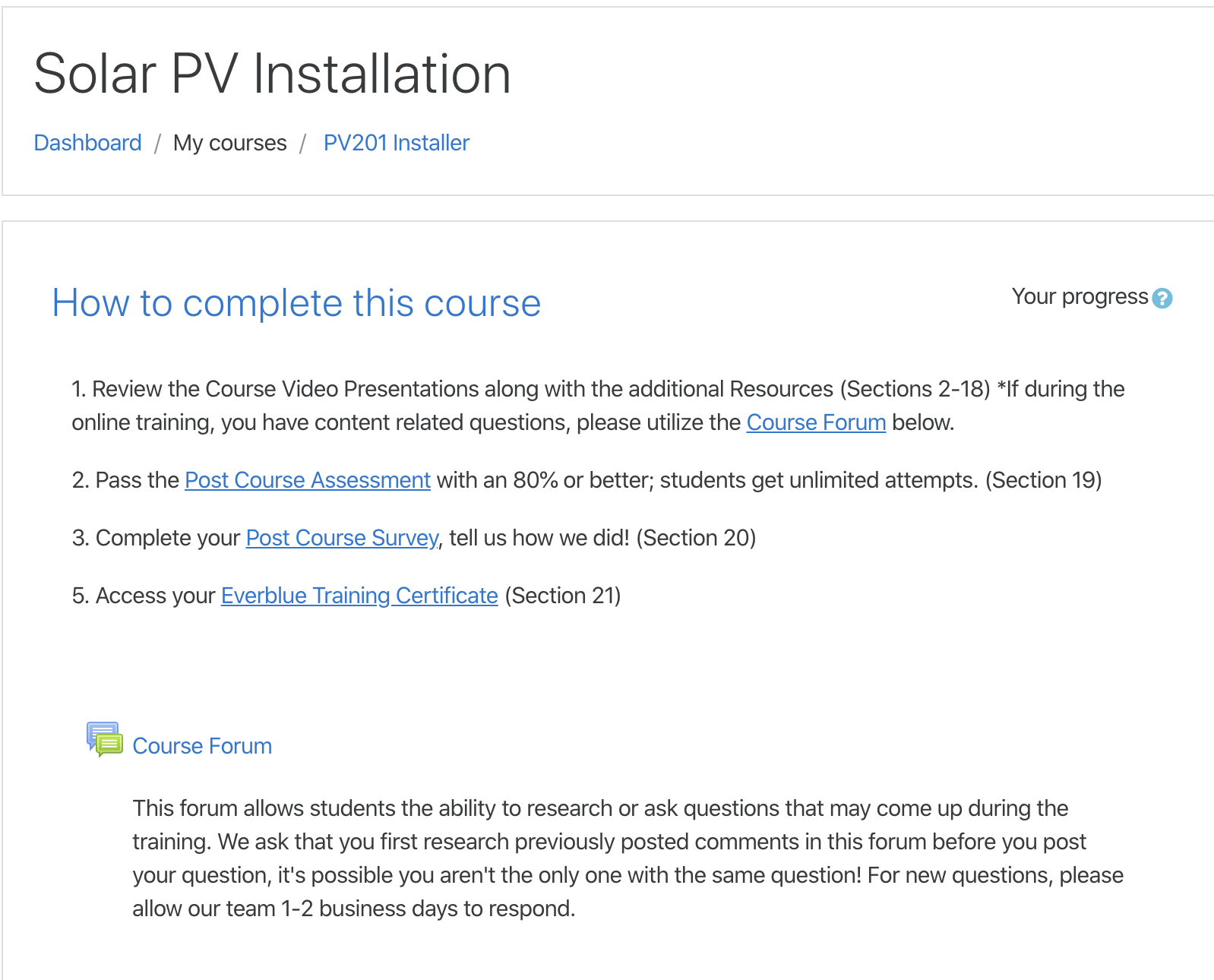Navigate to Dashboard via the breadcrumb
The image size is (1214, 980).
tap(87, 142)
